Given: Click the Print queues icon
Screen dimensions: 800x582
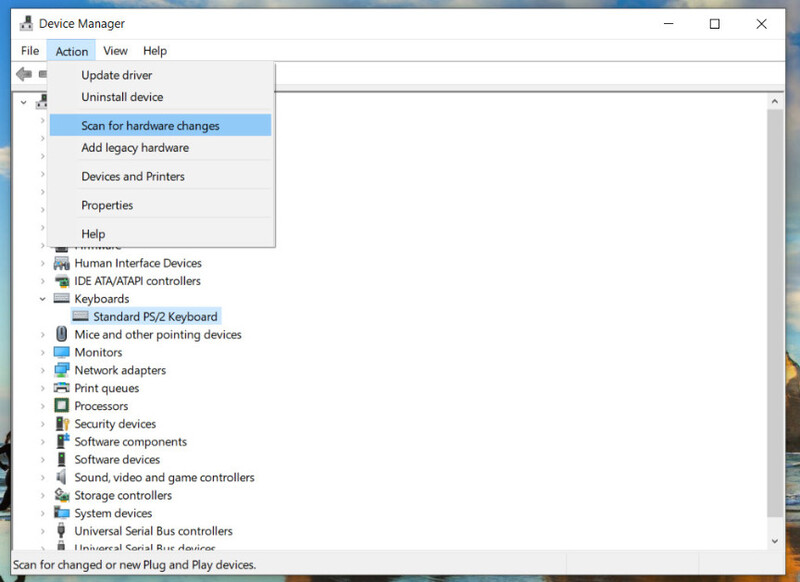Looking at the screenshot, I should click(x=62, y=388).
